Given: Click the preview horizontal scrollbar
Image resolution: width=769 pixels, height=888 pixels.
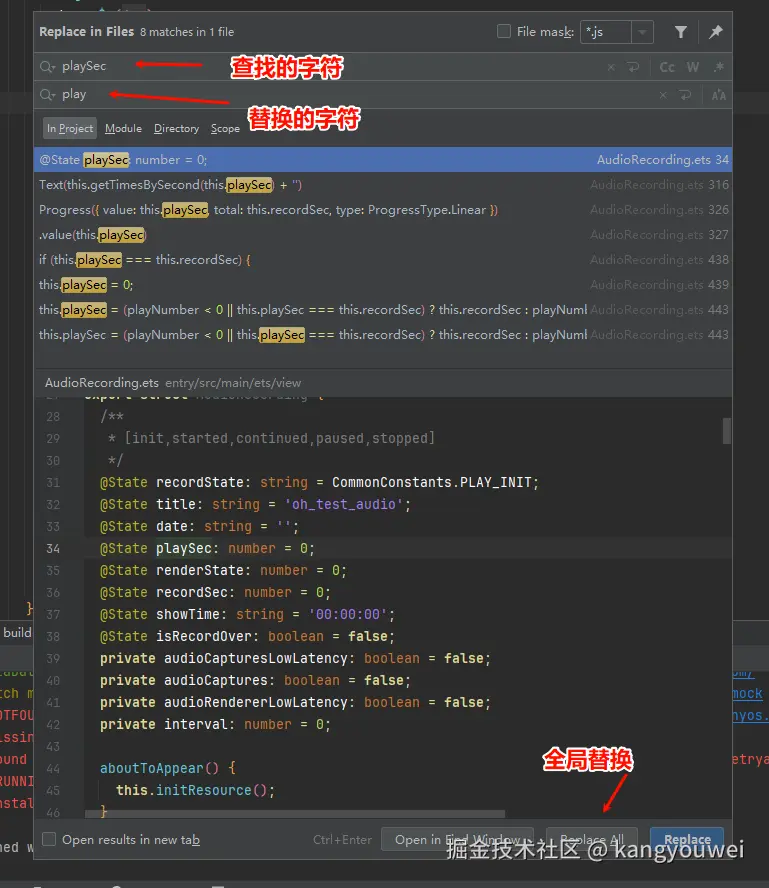Looking at the screenshot, I should [x=294, y=814].
